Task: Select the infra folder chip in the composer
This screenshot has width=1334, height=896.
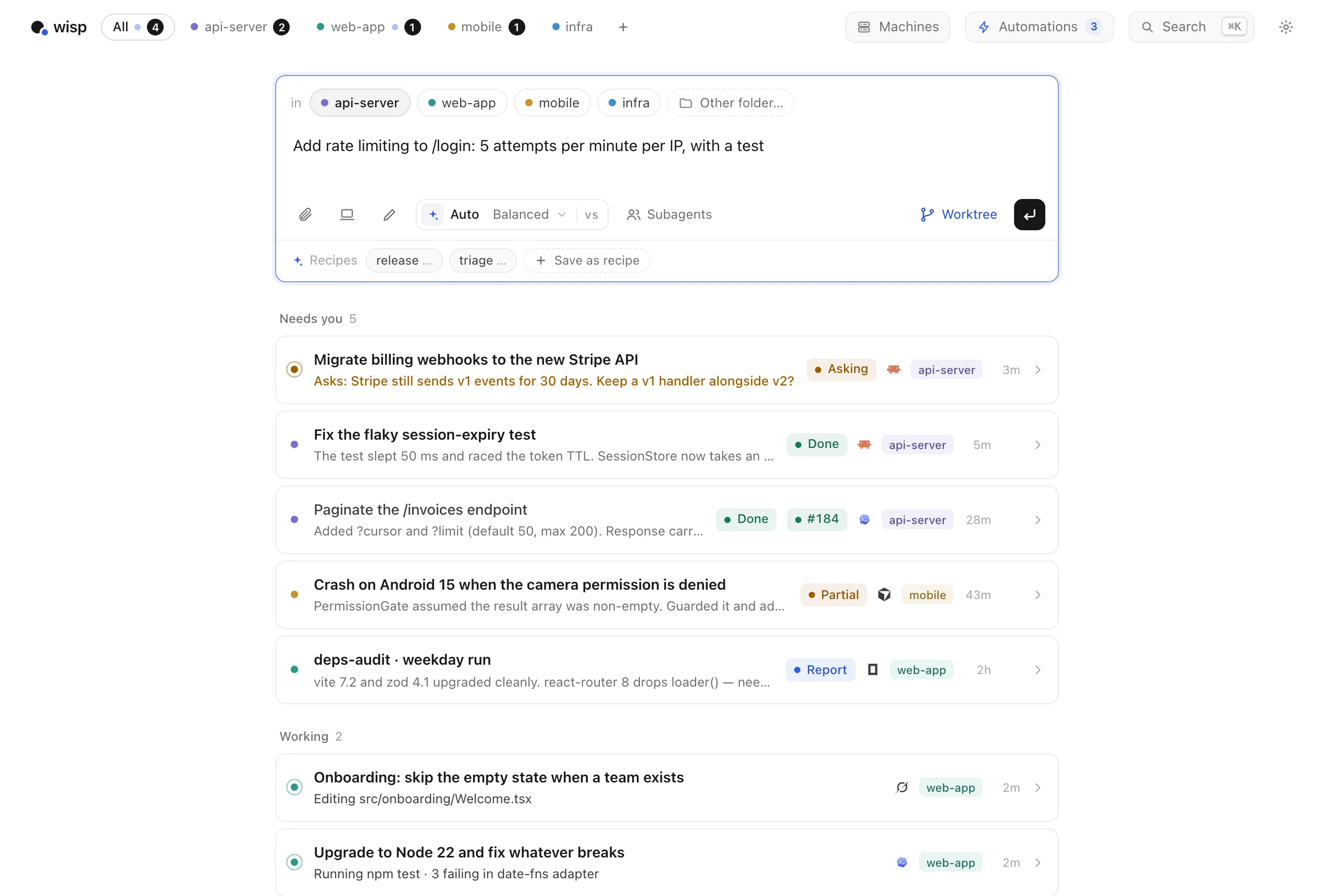Action: click(x=629, y=103)
